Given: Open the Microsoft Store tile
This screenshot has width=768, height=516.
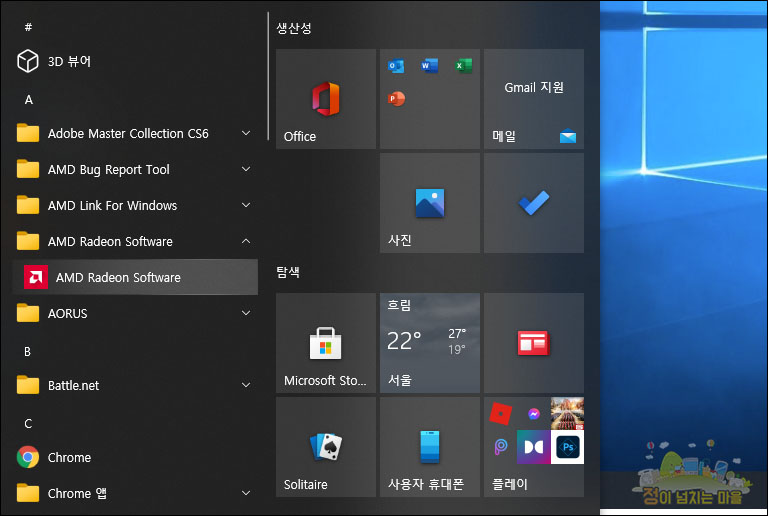Looking at the screenshot, I should pyautogui.click(x=326, y=343).
